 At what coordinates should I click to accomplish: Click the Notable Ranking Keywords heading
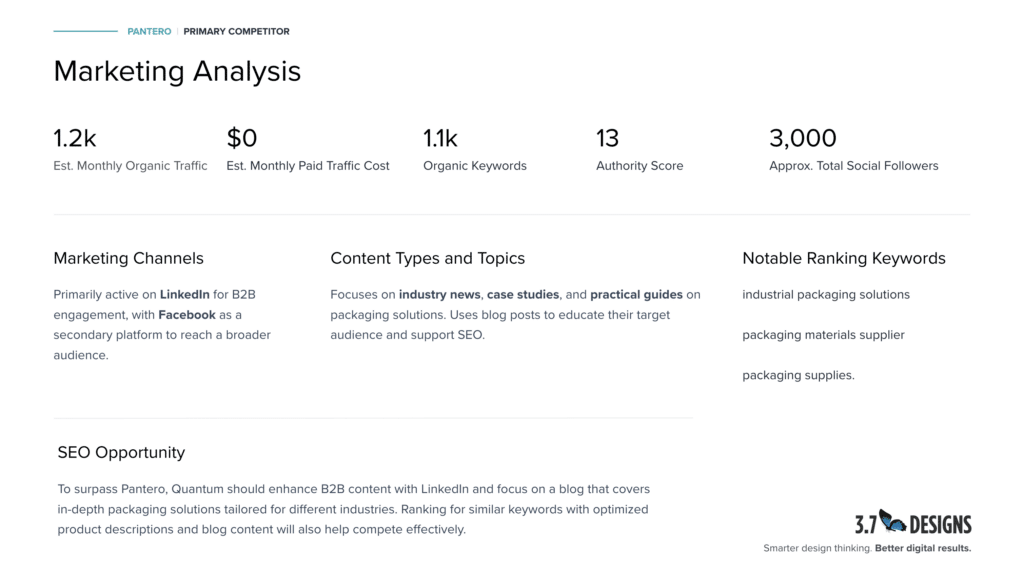(843, 258)
